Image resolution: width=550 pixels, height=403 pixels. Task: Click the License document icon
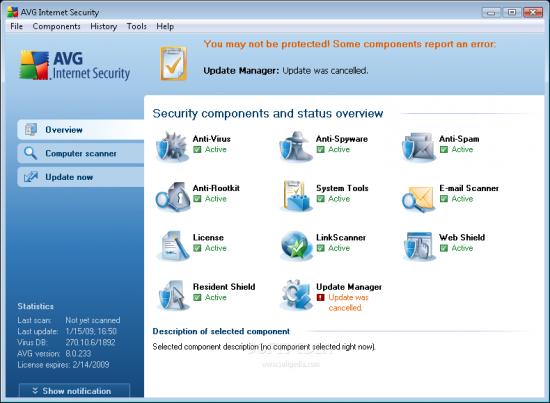pos(173,246)
